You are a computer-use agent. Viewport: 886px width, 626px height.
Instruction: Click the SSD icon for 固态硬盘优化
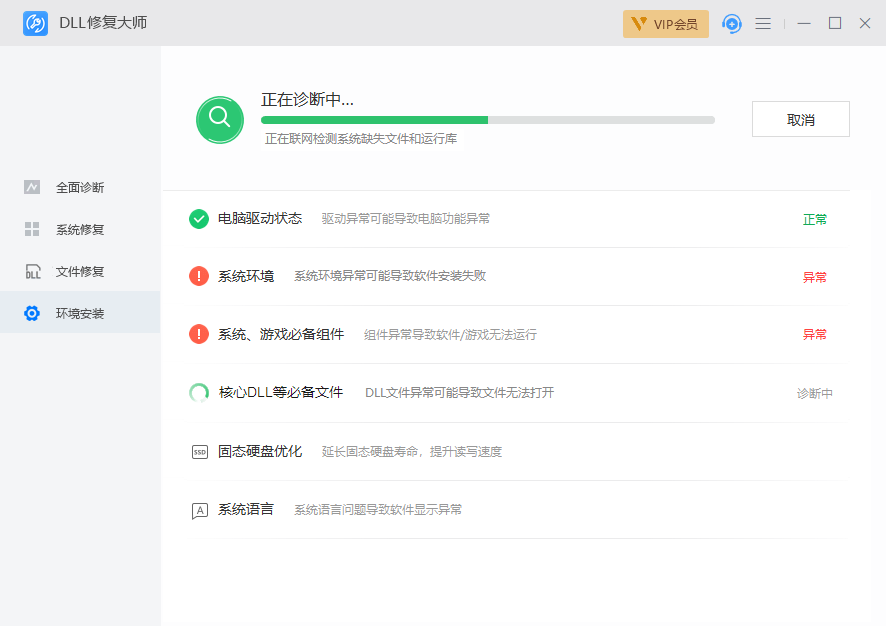pyautogui.click(x=199, y=452)
